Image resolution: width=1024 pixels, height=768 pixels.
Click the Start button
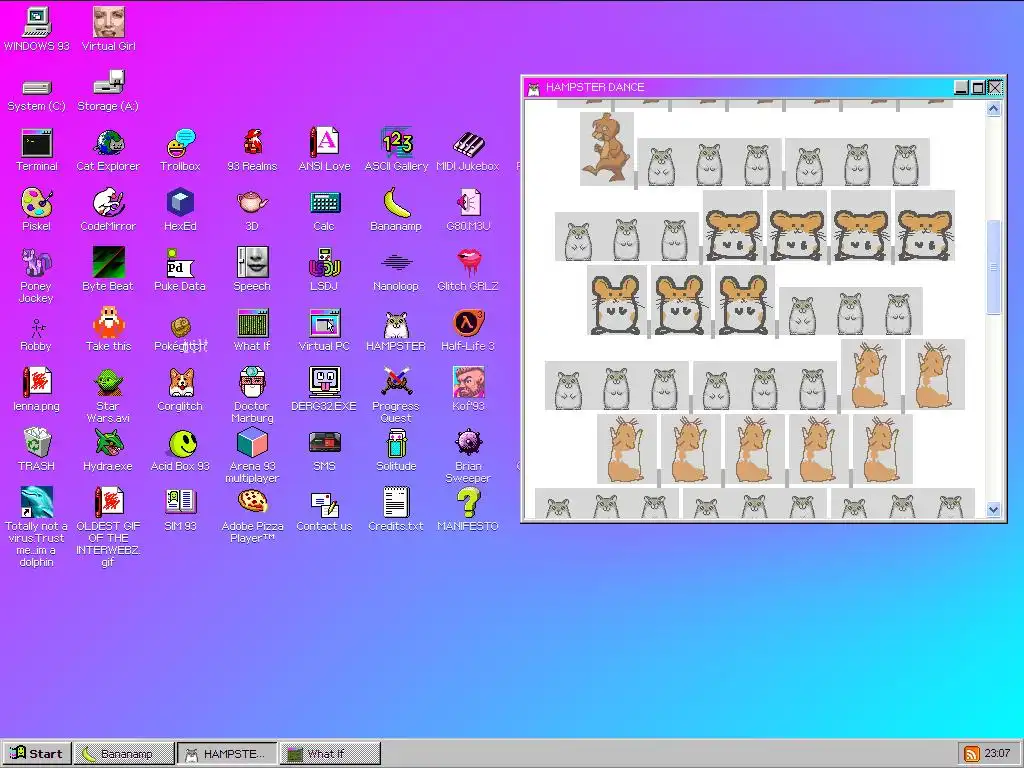(37, 753)
